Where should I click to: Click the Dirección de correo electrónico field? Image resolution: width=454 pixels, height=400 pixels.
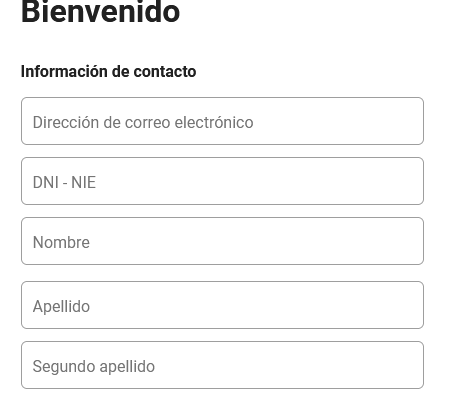pos(222,121)
